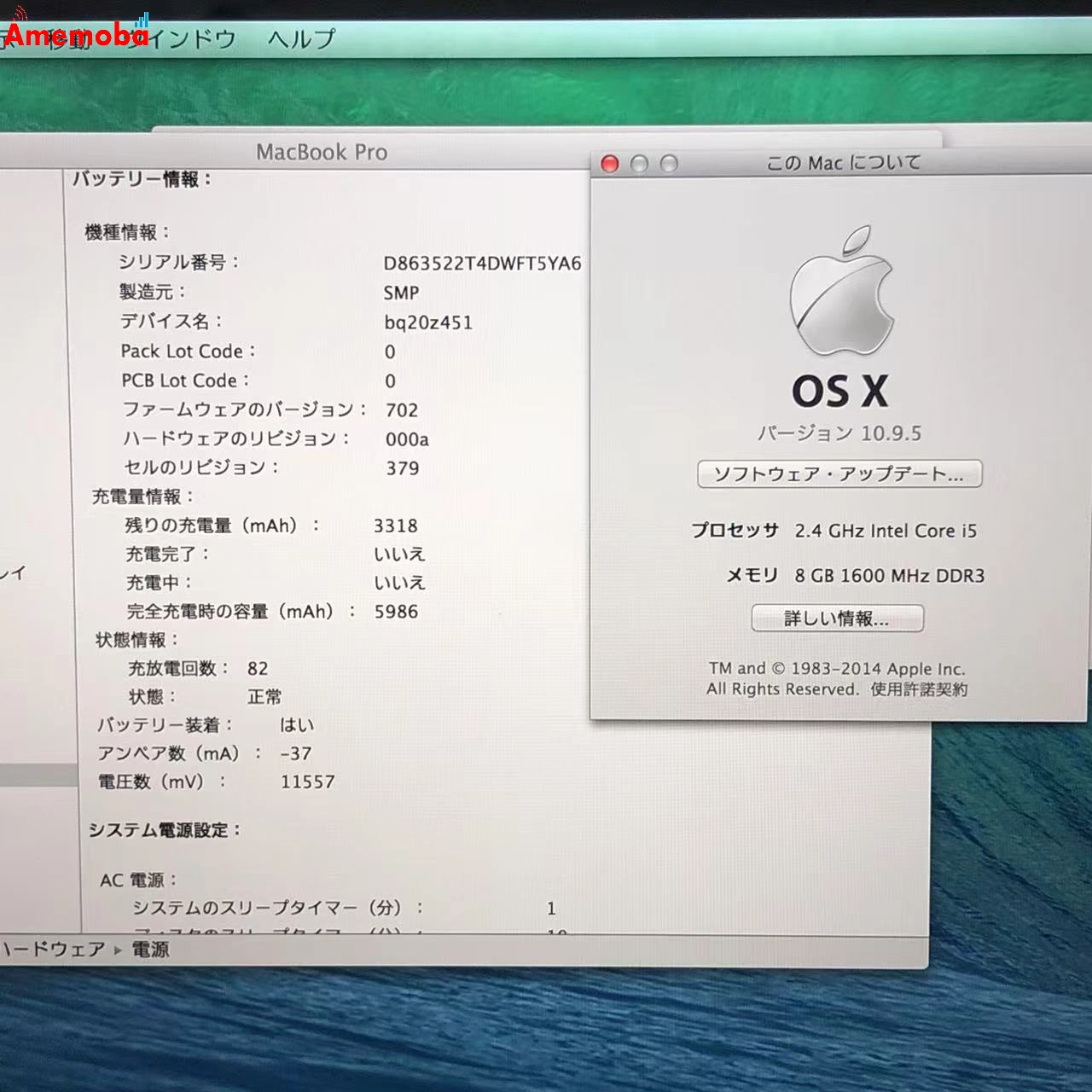Click the MacBook Pro window title bar

tap(322, 152)
